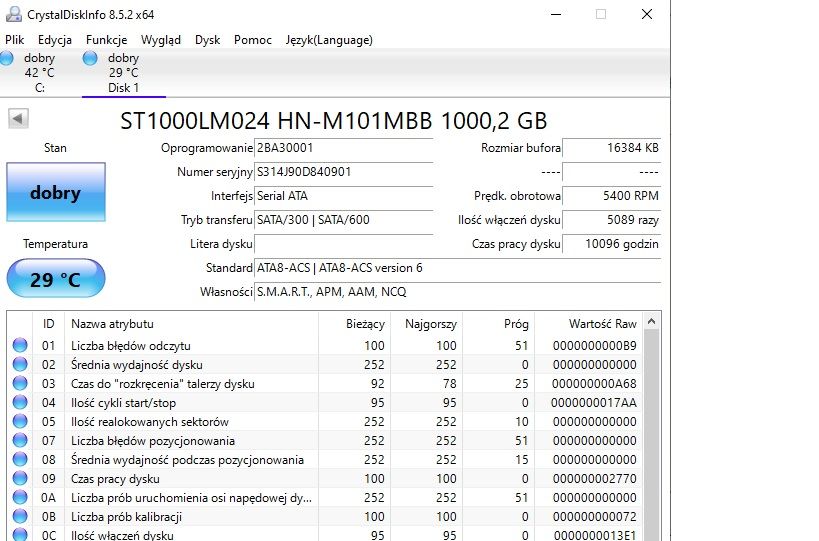The height and width of the screenshot is (541, 819).
Task: Click status orb for attribute 08 row
Action: (x=20, y=459)
